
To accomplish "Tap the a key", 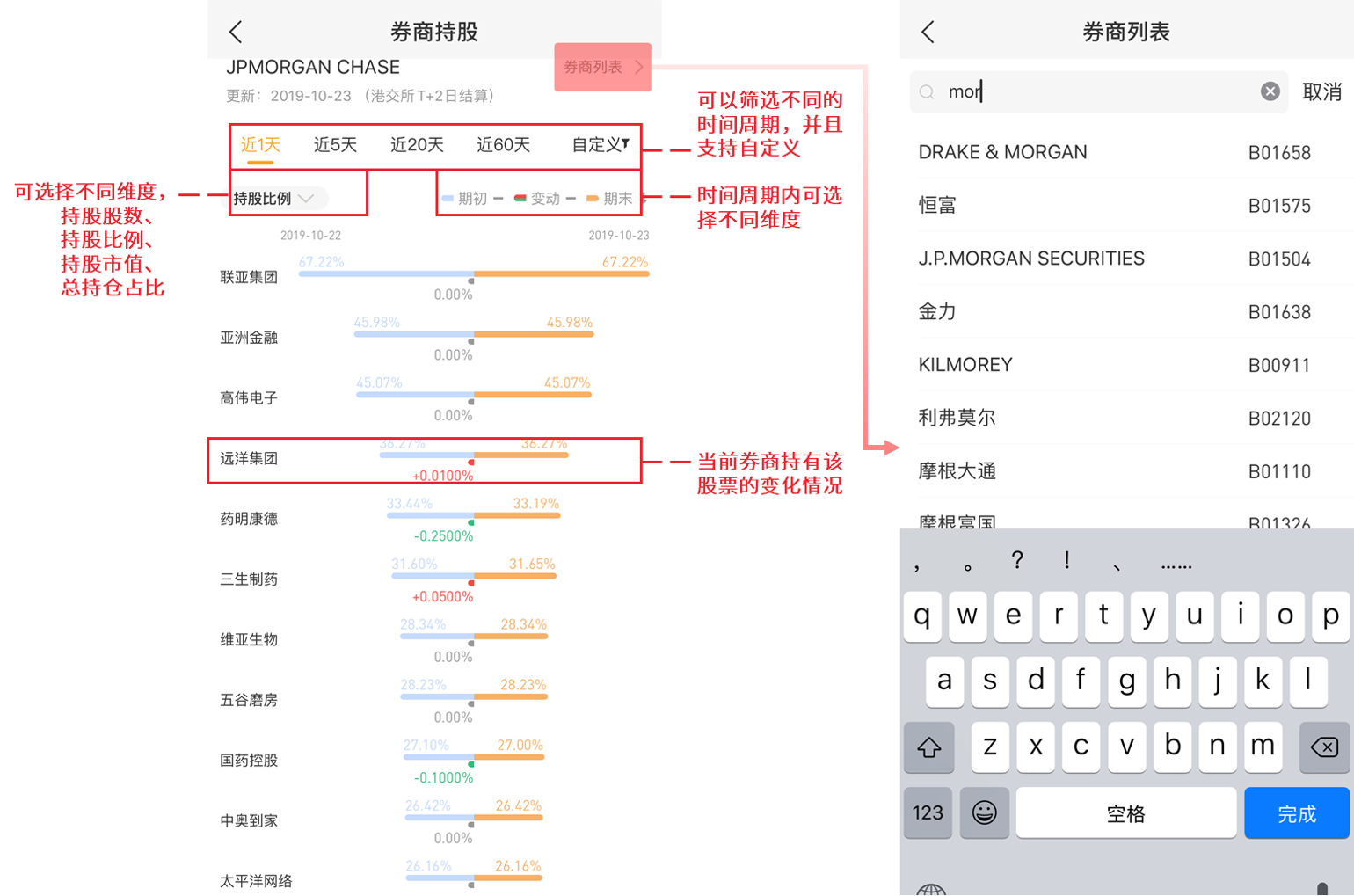I will pos(945,681).
